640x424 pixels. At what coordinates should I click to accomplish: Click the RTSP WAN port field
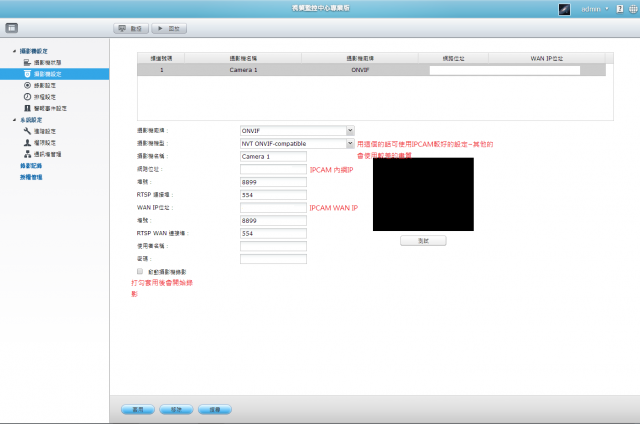tap(273, 233)
